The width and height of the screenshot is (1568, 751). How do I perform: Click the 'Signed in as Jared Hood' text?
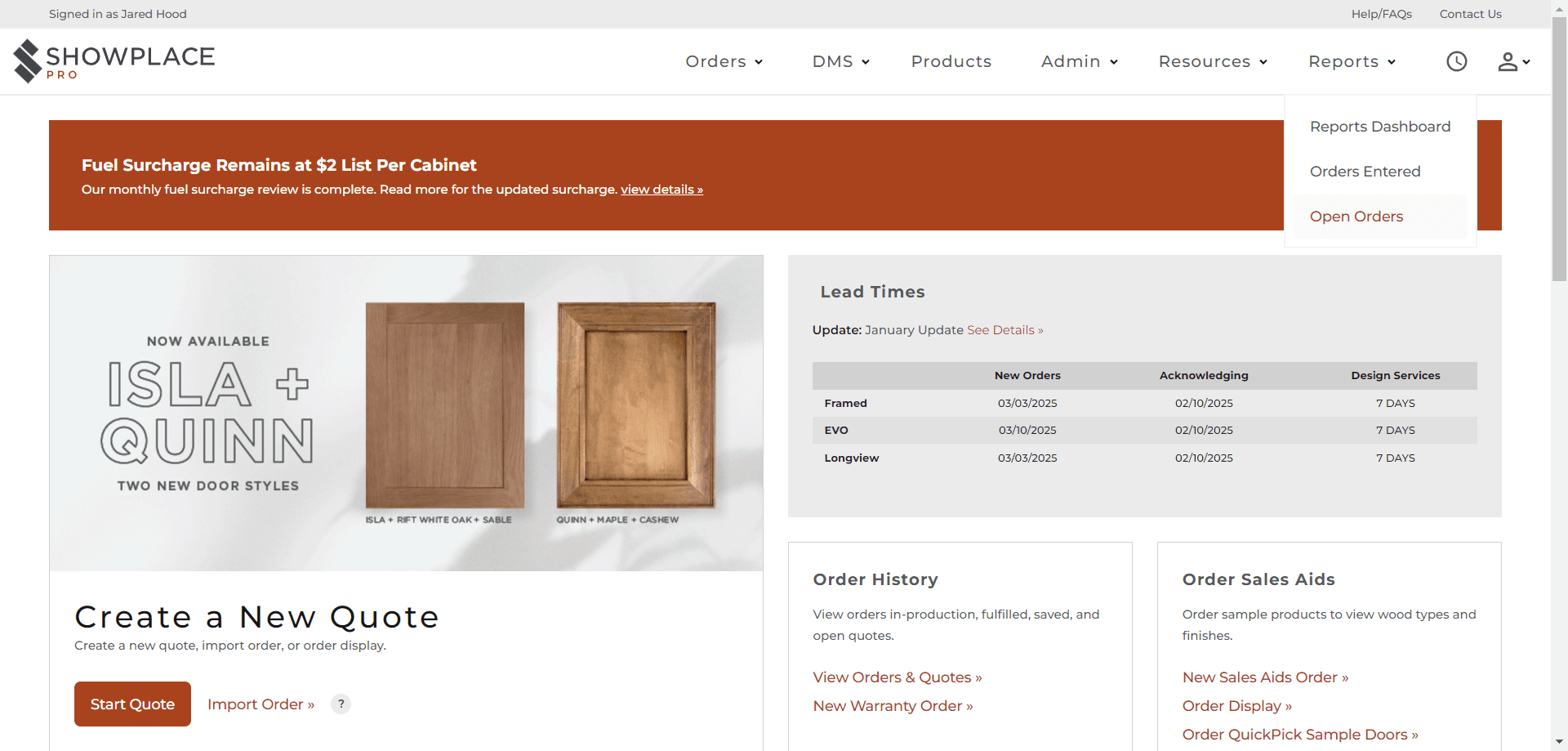118,14
